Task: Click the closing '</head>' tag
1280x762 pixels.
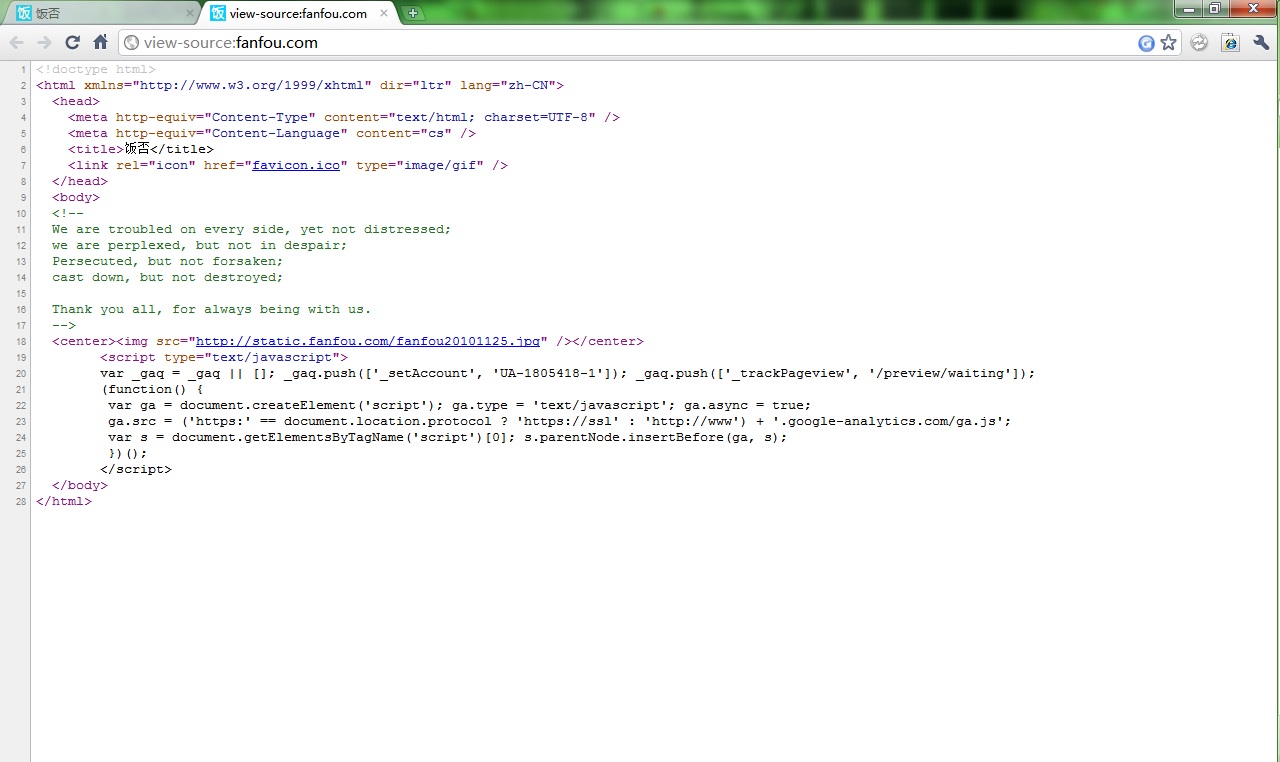Action: click(x=80, y=181)
